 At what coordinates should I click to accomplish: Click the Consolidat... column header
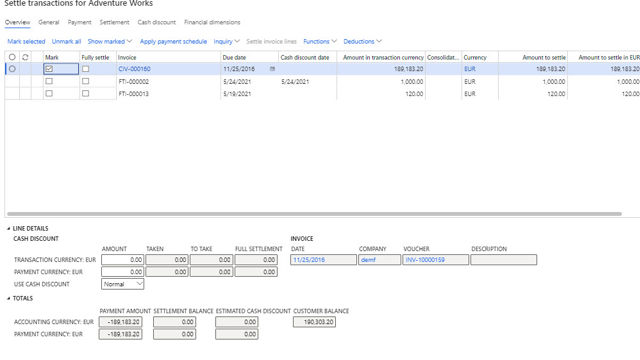[443, 58]
